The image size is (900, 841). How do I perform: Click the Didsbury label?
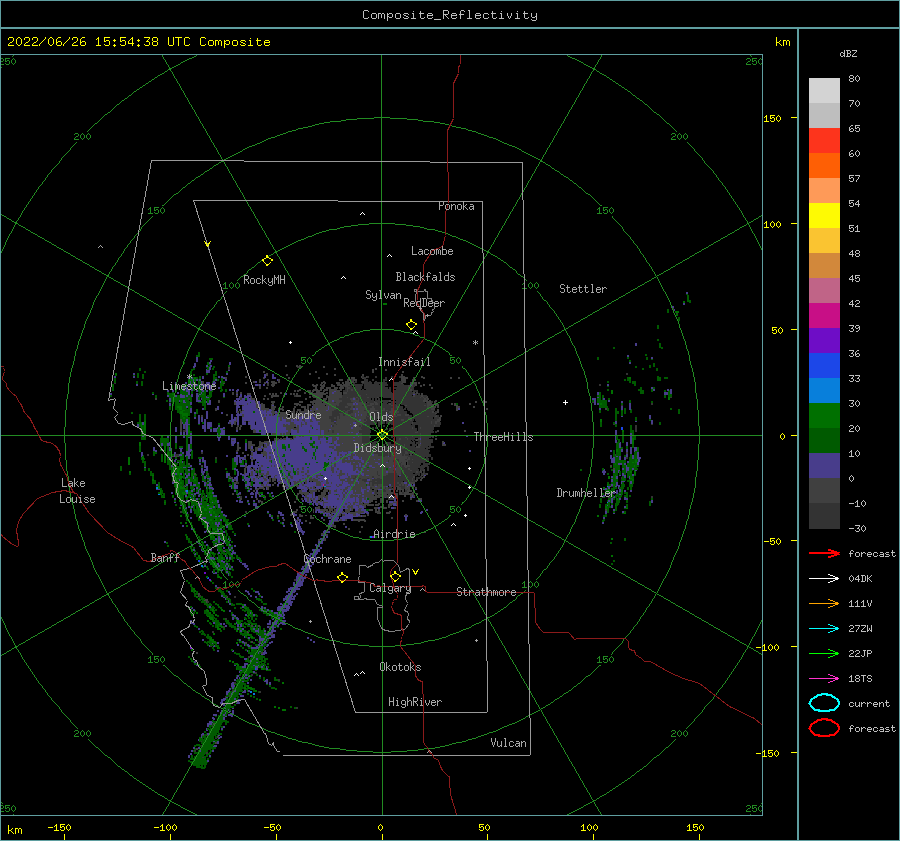[x=378, y=448]
